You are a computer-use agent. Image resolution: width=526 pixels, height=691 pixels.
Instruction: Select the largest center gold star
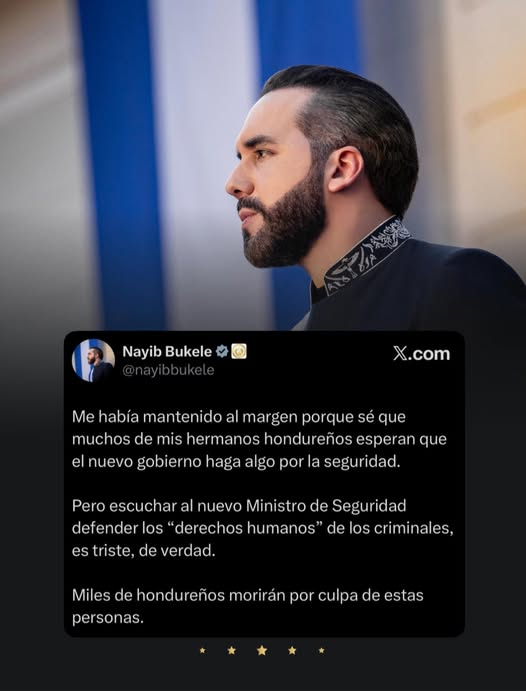point(262,650)
